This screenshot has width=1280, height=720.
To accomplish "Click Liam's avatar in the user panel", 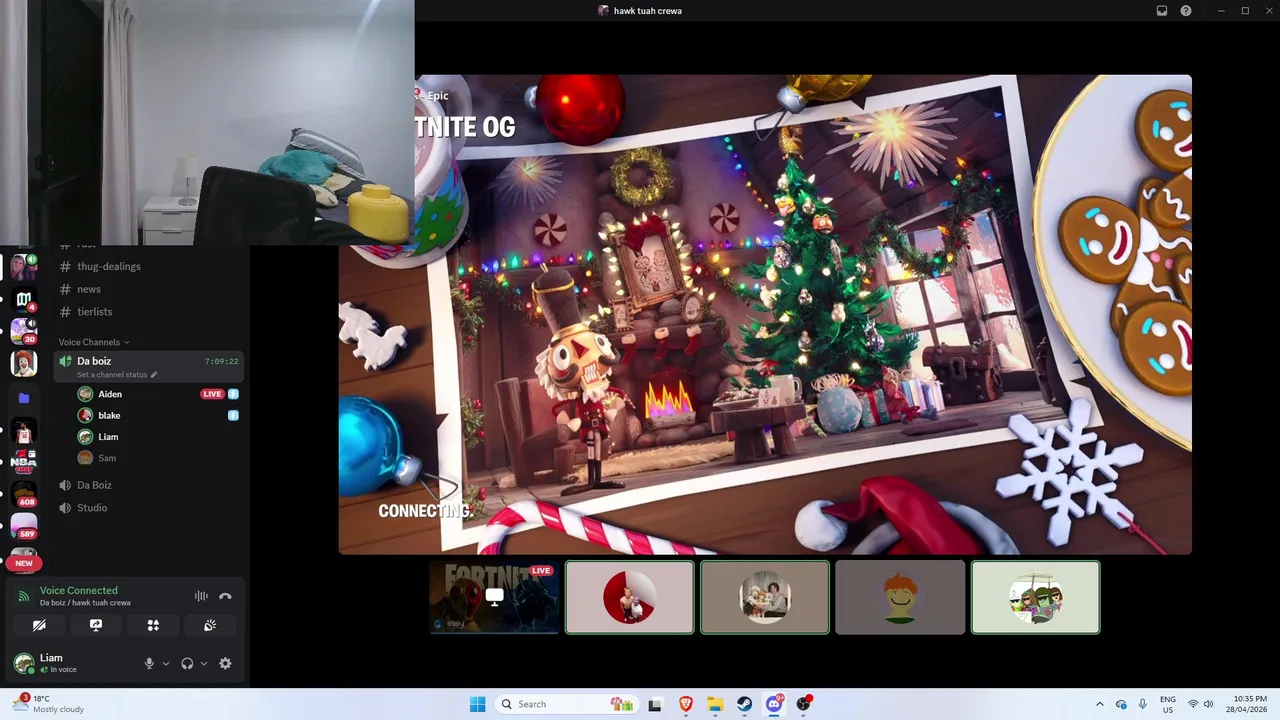I will click(x=23, y=663).
